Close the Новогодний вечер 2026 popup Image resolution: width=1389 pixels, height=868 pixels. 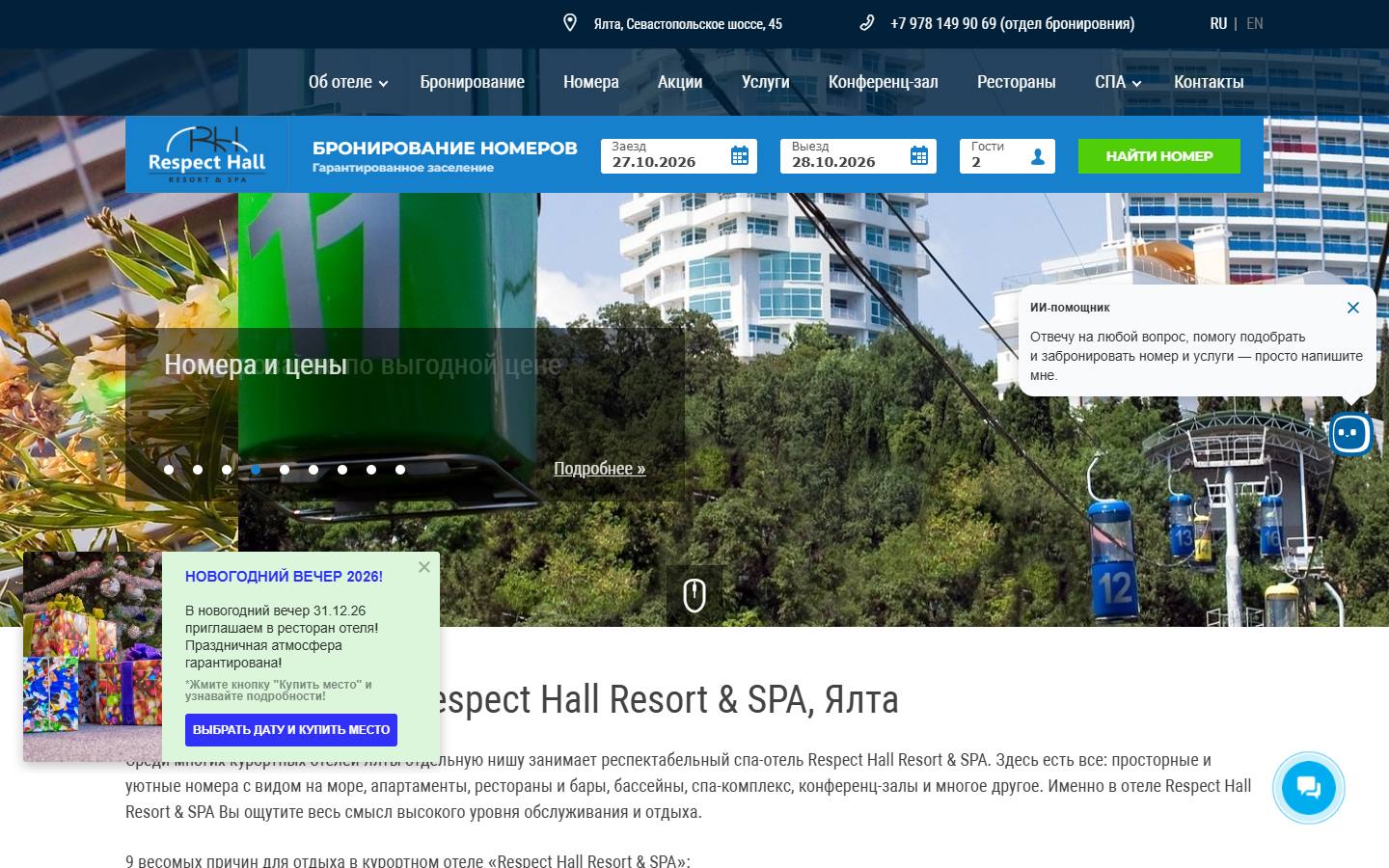424,567
